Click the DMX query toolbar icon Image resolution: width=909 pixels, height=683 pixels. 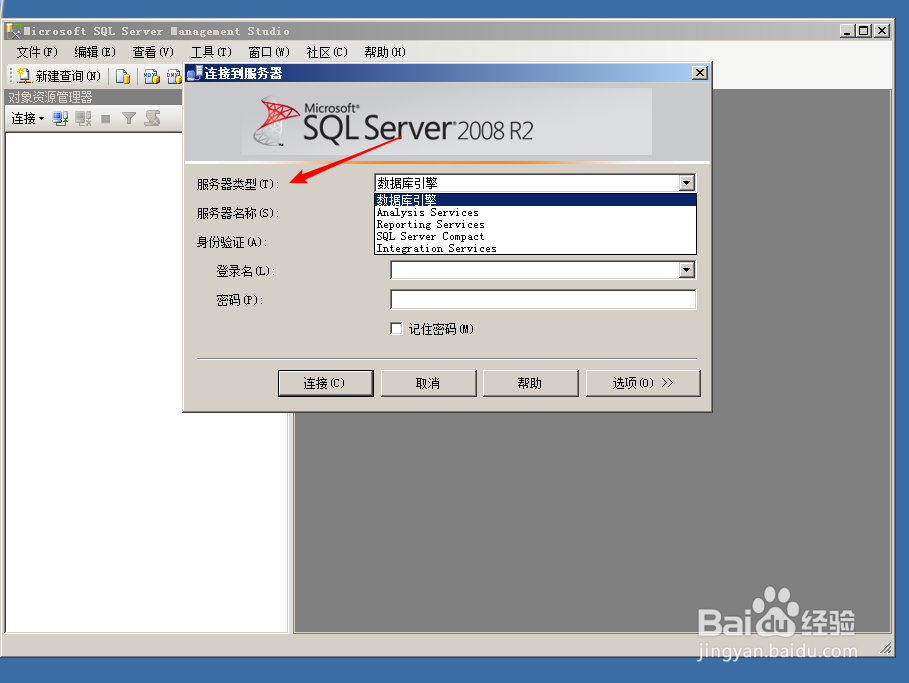click(174, 76)
